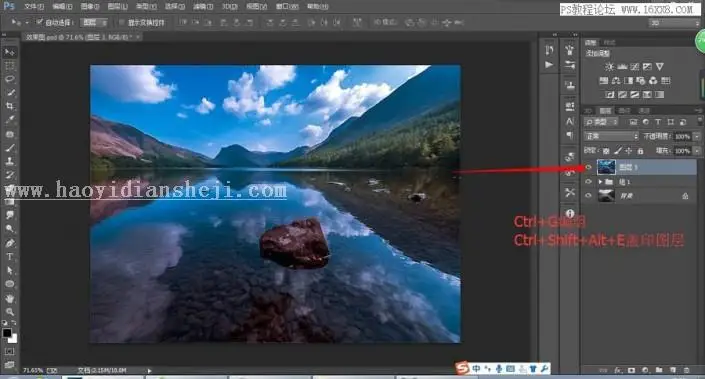Select the Ellipse shape tool

(x=9, y=284)
